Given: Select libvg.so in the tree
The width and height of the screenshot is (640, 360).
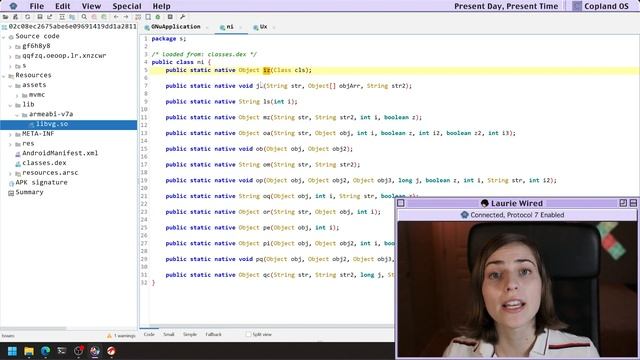Looking at the screenshot, I should coord(68,124).
